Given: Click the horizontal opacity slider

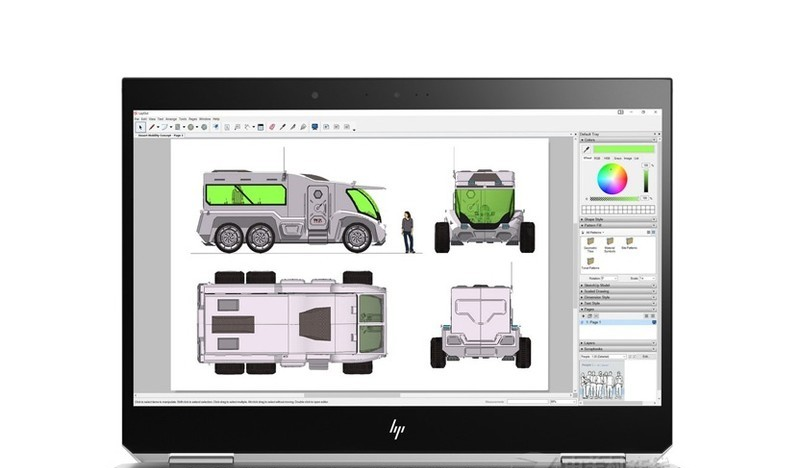Looking at the screenshot, I should click(614, 198).
